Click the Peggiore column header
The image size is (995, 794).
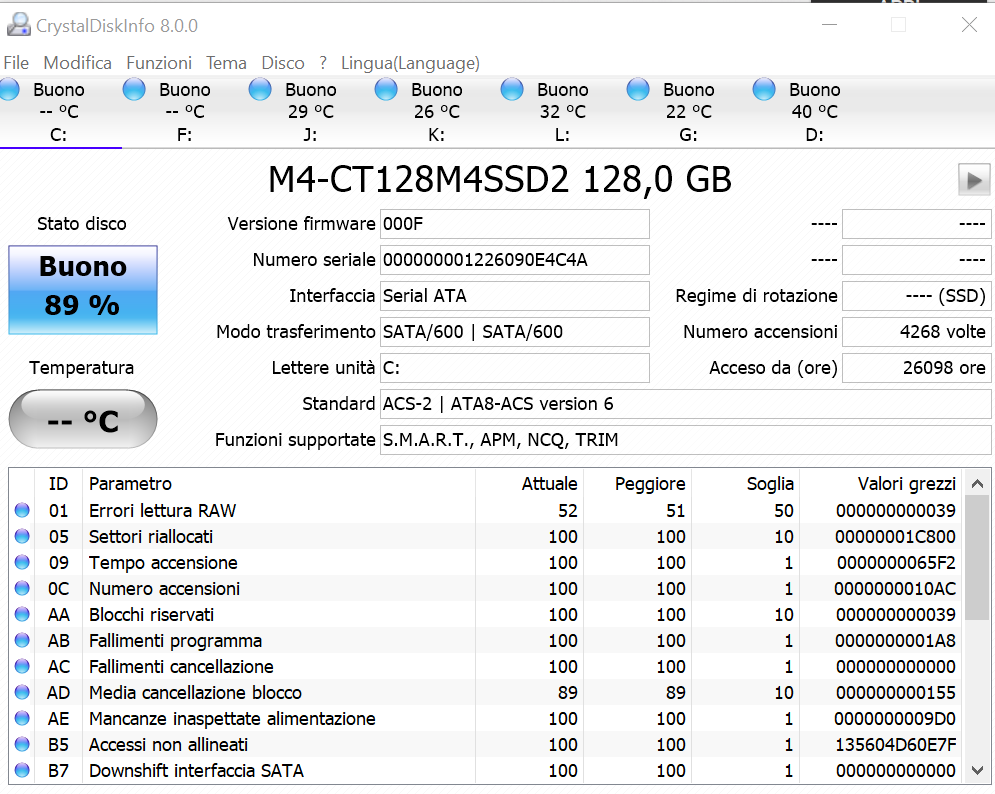tap(638, 484)
